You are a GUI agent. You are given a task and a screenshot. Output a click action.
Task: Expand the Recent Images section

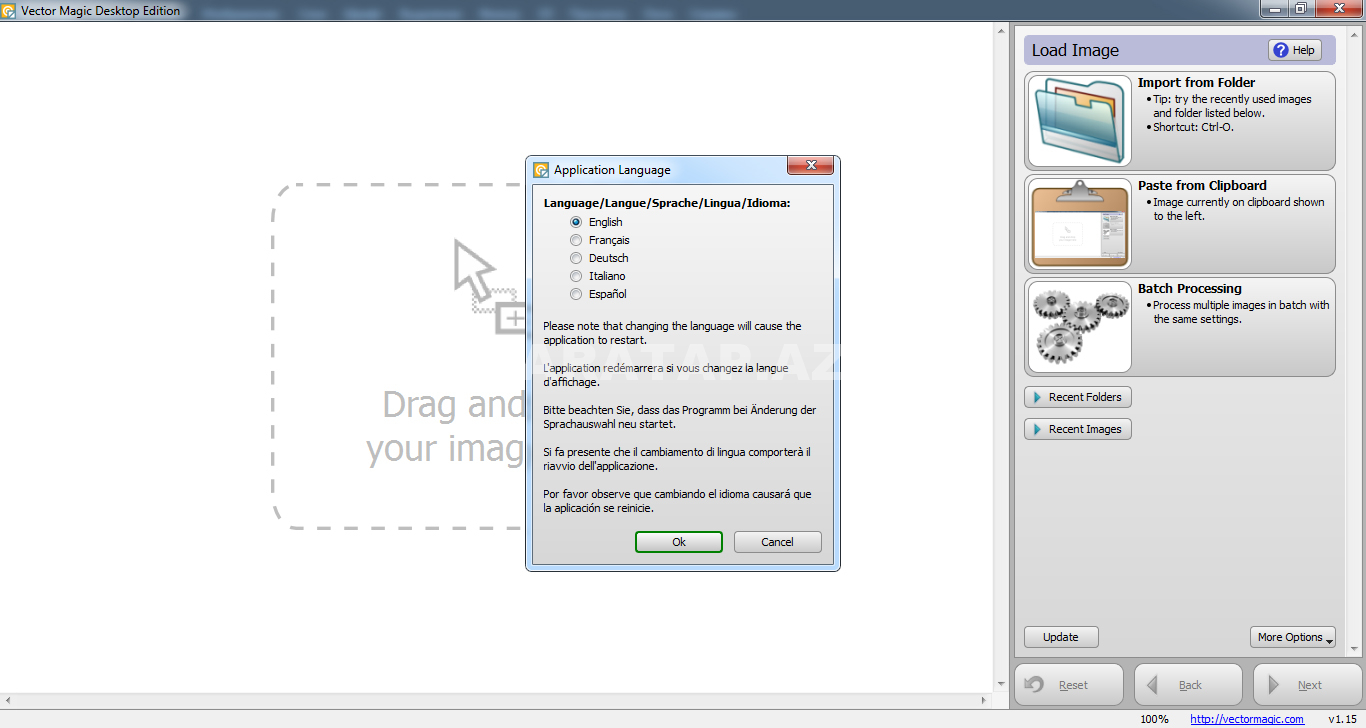[1078, 429]
